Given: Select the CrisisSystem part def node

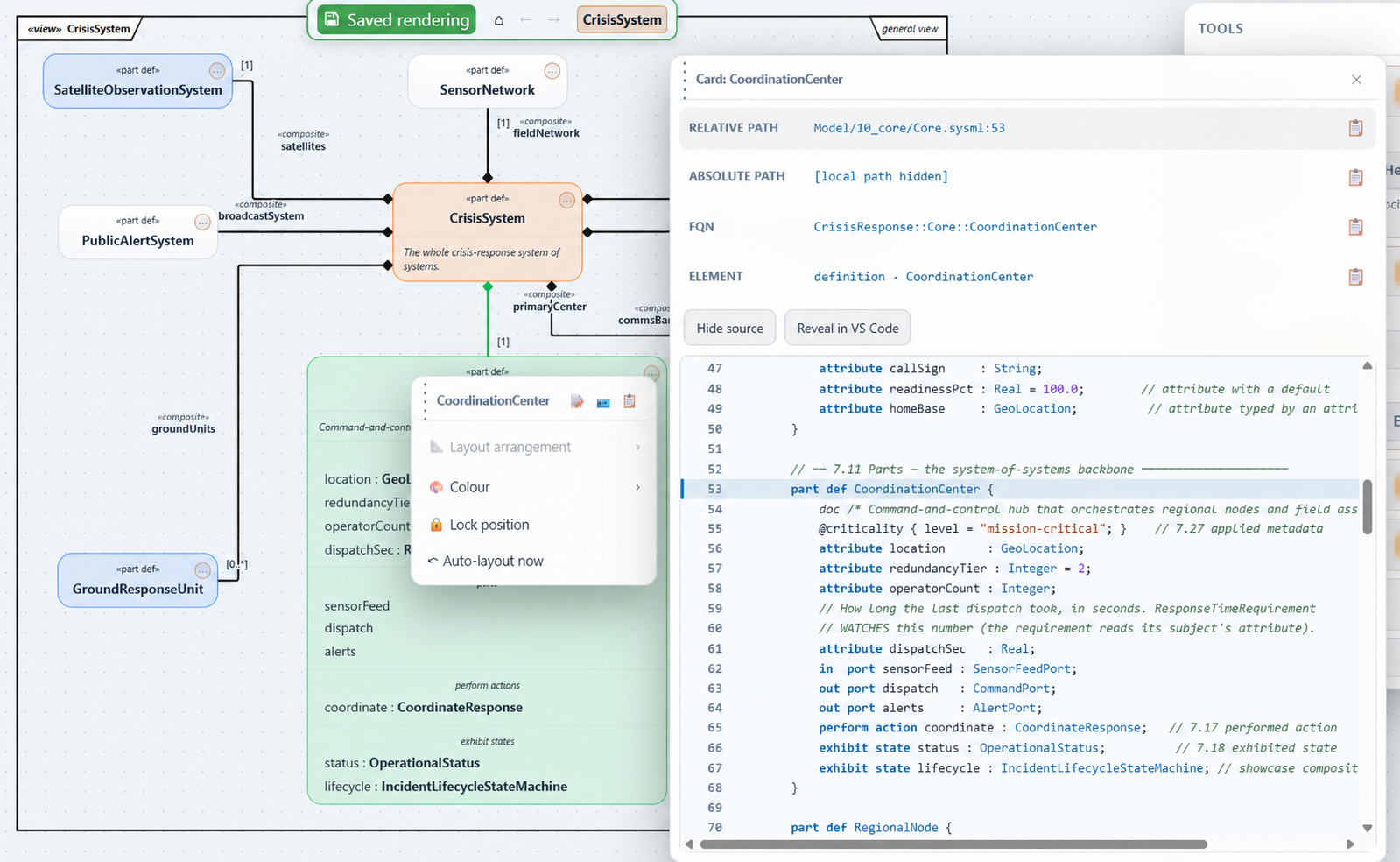Looking at the screenshot, I should 487,231.
